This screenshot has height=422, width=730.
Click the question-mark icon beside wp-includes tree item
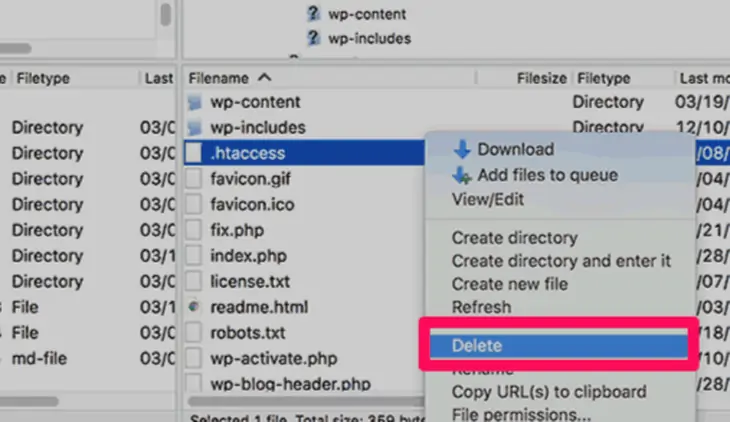313,38
